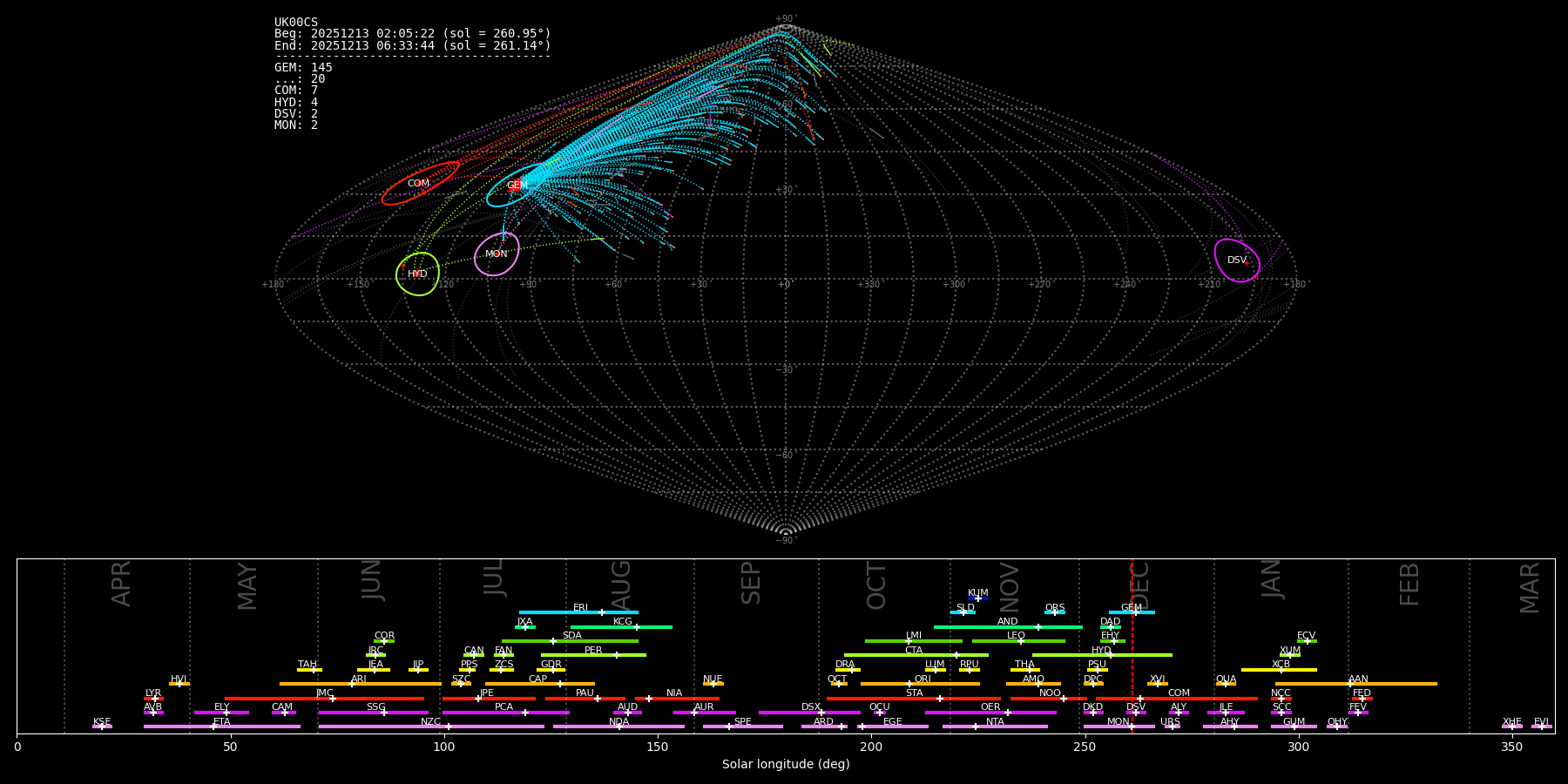Image resolution: width=1568 pixels, height=784 pixels.
Task: Select the PER shower label in timeline
Action: [593, 651]
